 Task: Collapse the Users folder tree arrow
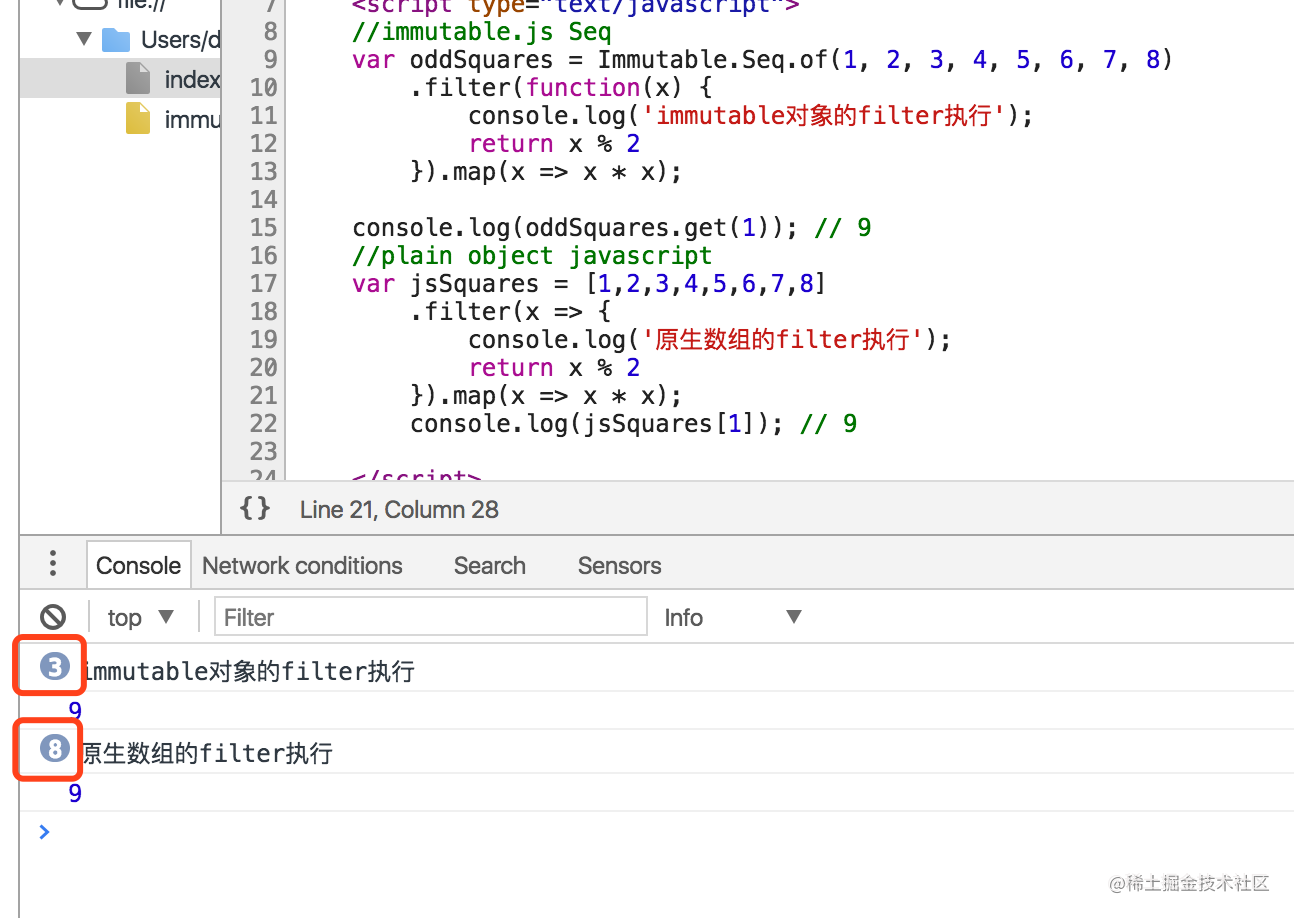click(83, 40)
